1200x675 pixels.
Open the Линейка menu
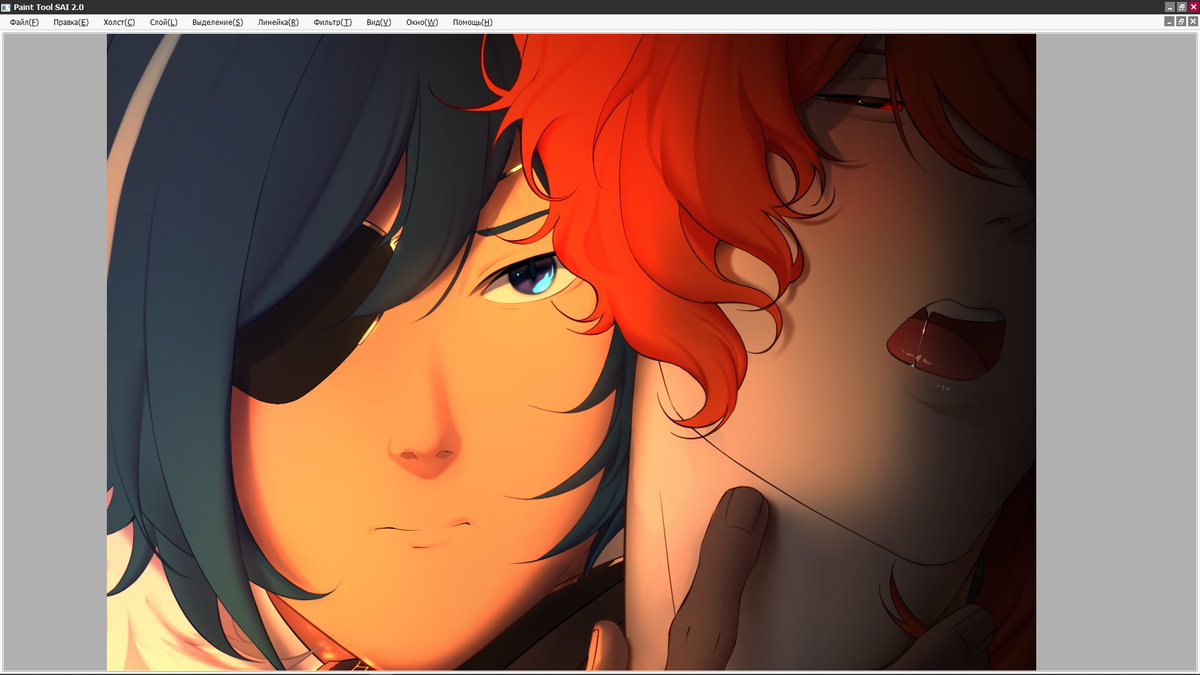pyautogui.click(x=278, y=22)
